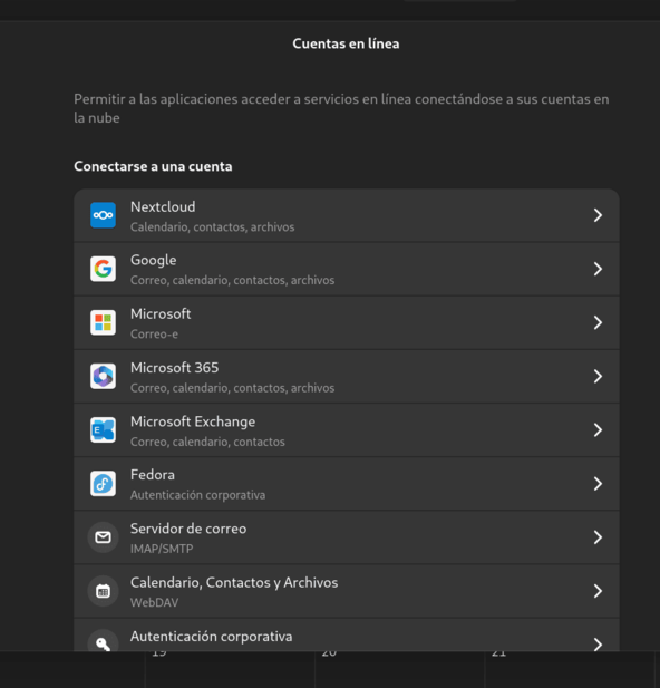Select Autenticación corporativa entry label
The width and height of the screenshot is (660, 688).
coord(211,636)
